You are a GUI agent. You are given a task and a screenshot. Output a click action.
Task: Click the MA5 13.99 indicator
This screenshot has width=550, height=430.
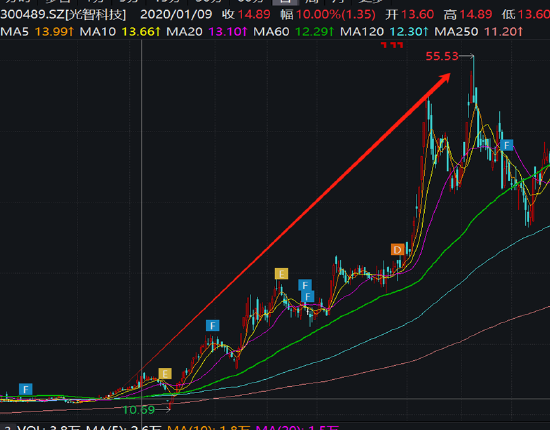[x=37, y=32]
